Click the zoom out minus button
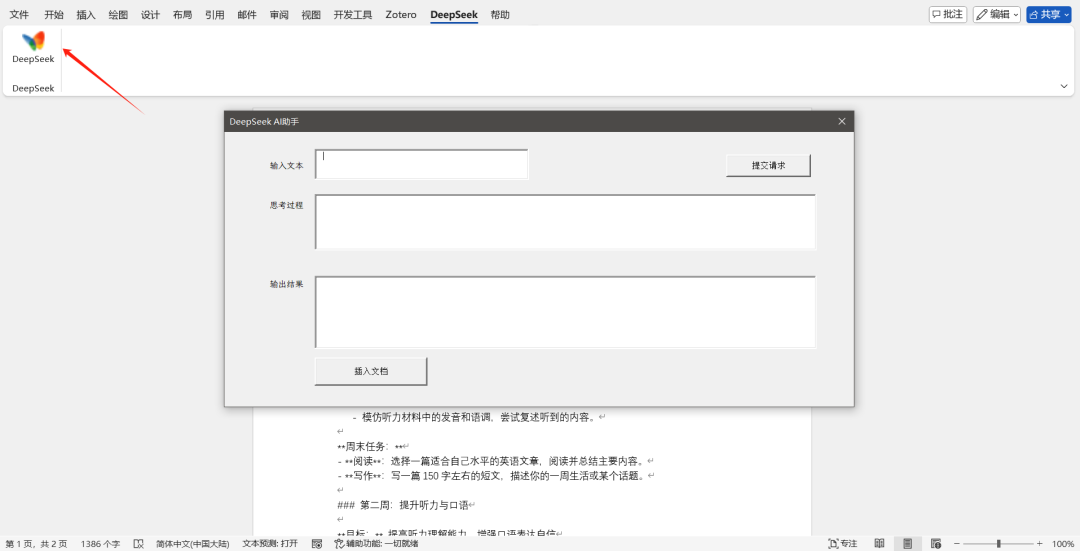1080x551 pixels. pos(957,543)
